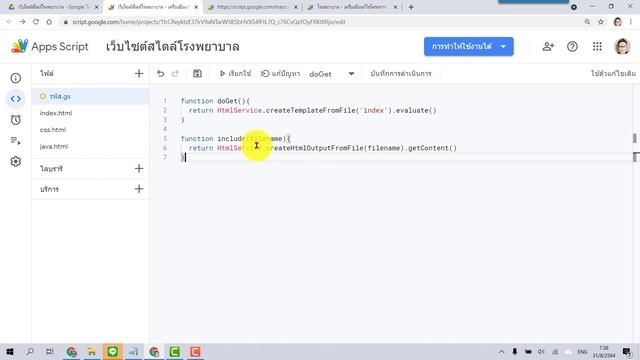Switch to the script.google.com macro tab
This screenshot has width=640, height=360.
(252, 7)
